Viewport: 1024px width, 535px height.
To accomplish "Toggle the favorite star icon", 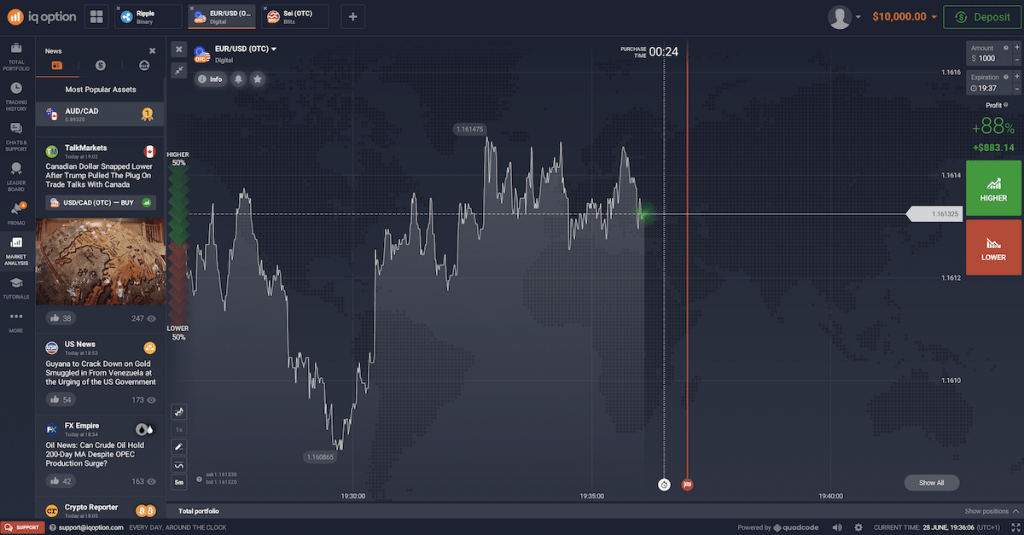I will pos(258,79).
